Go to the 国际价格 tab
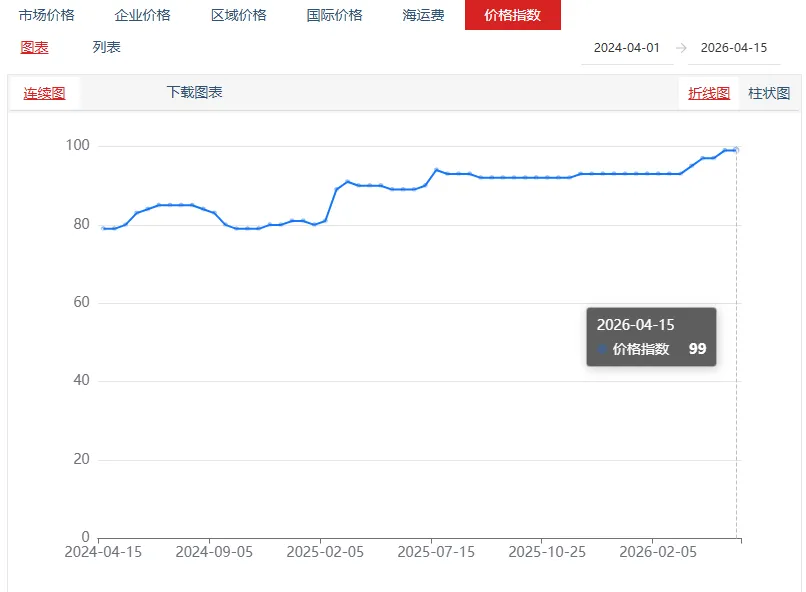This screenshot has width=806, height=592. [x=335, y=15]
